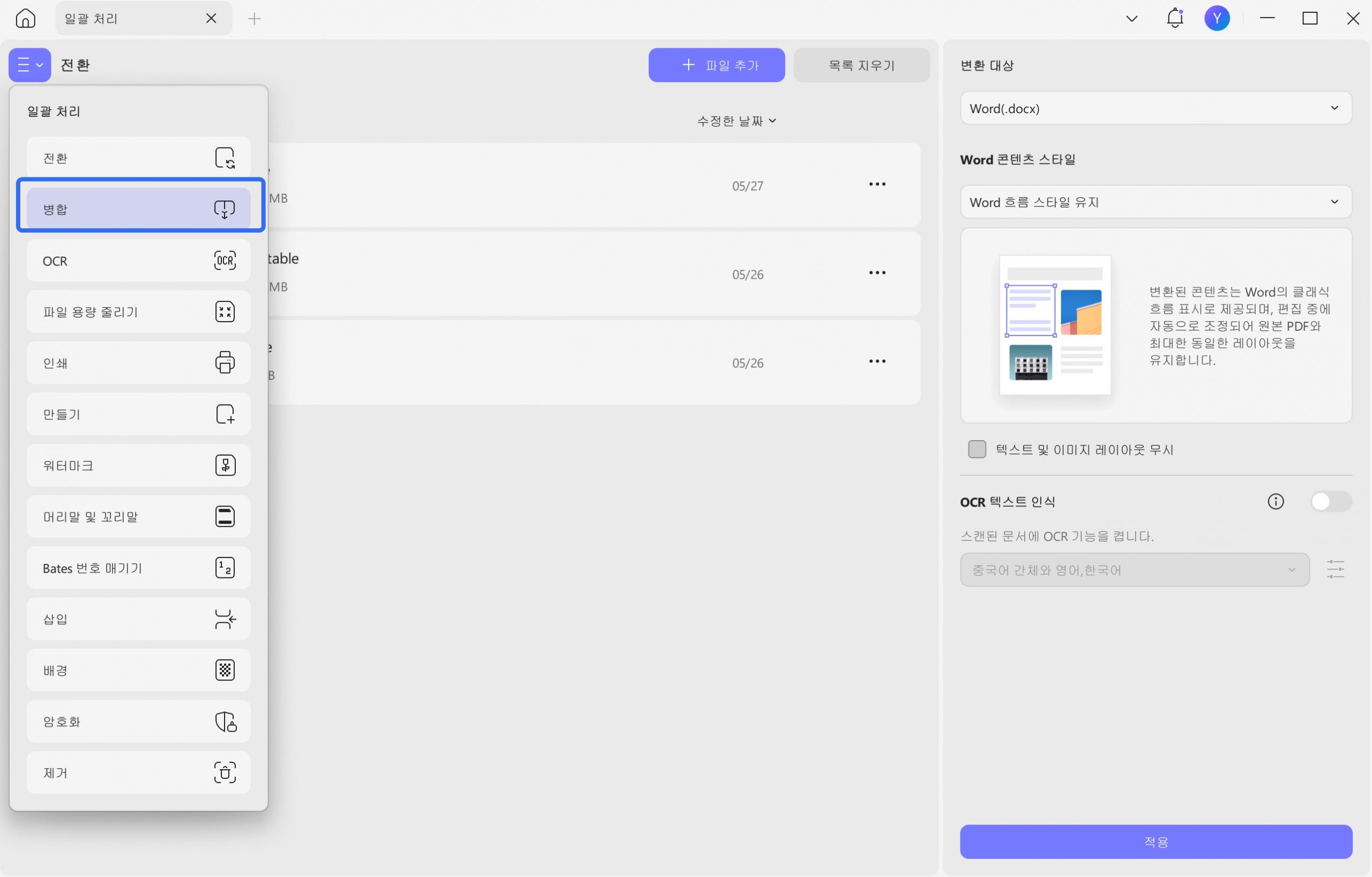This screenshot has width=1372, height=877.
Task: Select the file row ending in table
Action: pyautogui.click(x=594, y=273)
